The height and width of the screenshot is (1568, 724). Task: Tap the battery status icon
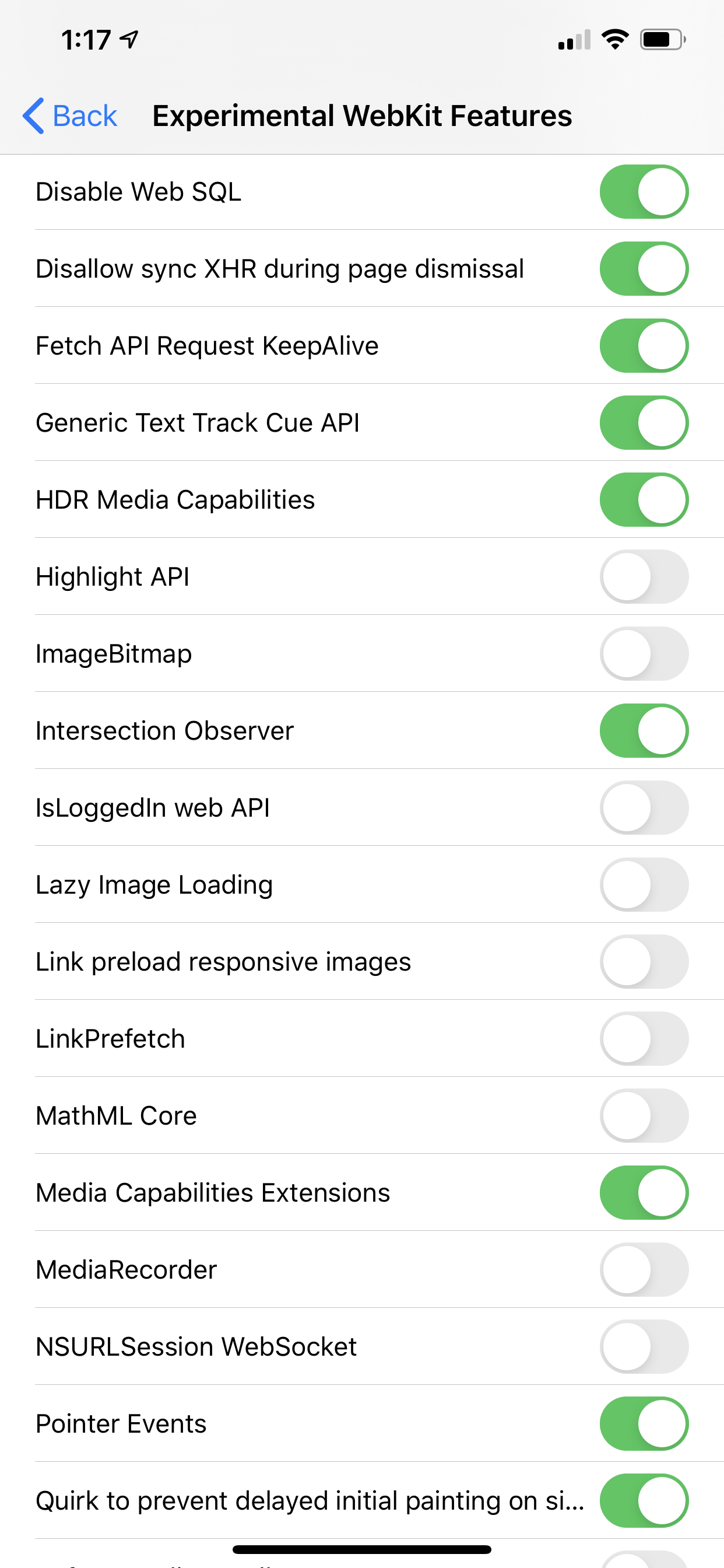click(x=662, y=40)
